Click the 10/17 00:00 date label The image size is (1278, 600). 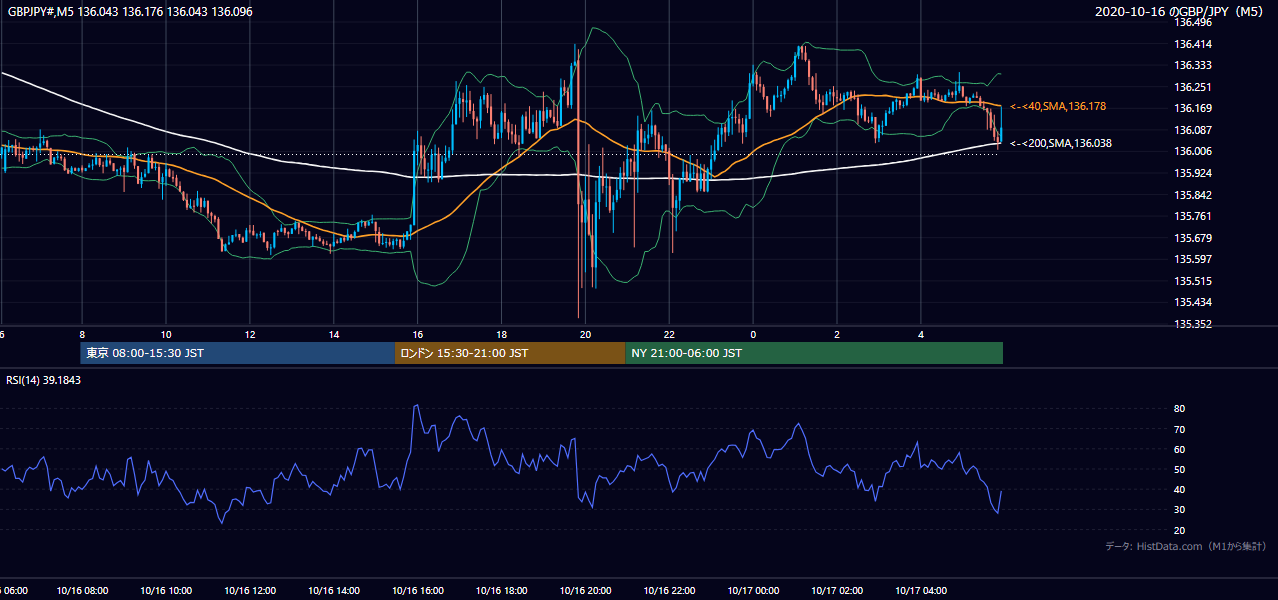pos(755,591)
